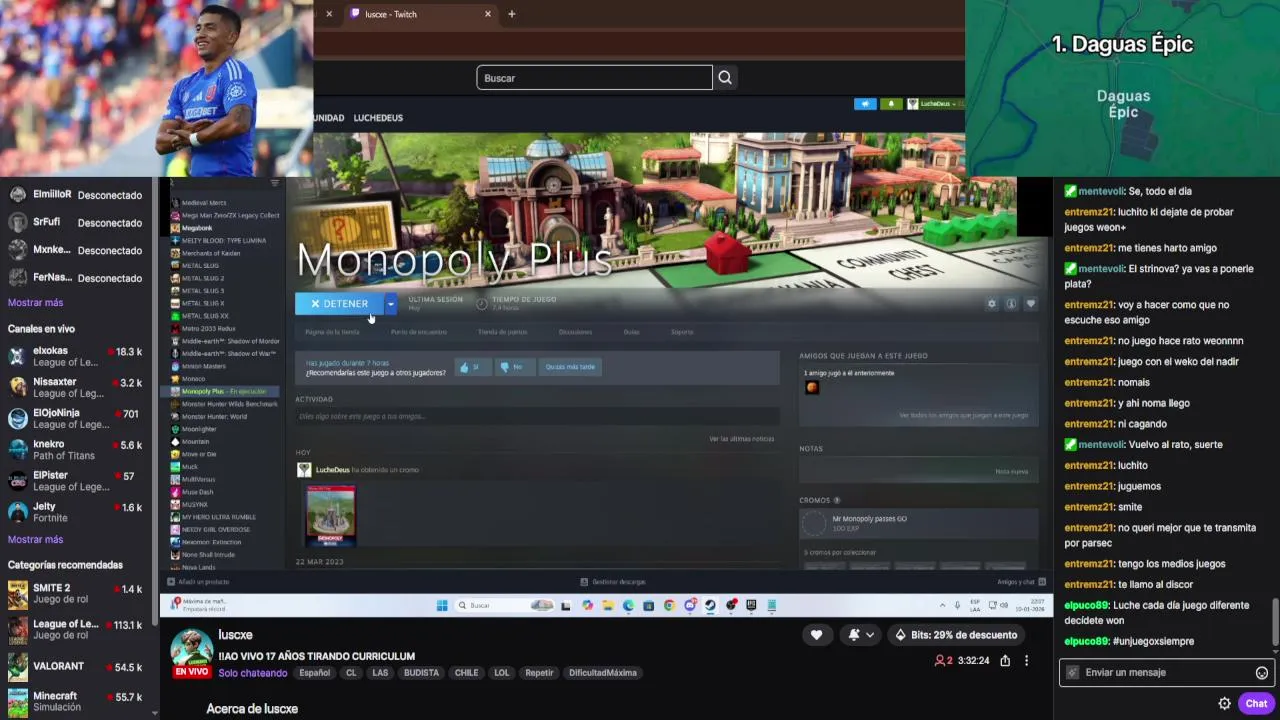1280x720 pixels.
Task: Open the Tienda de puntos tab
Action: point(502,332)
